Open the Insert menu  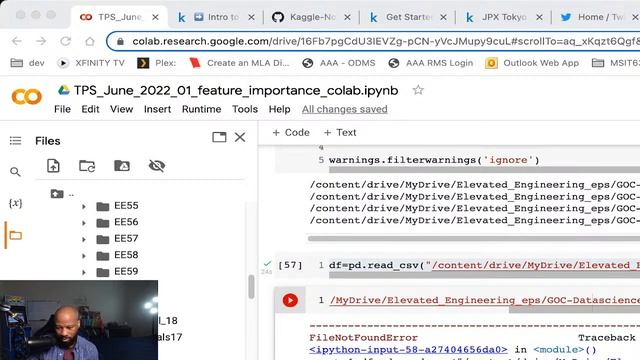(x=157, y=109)
